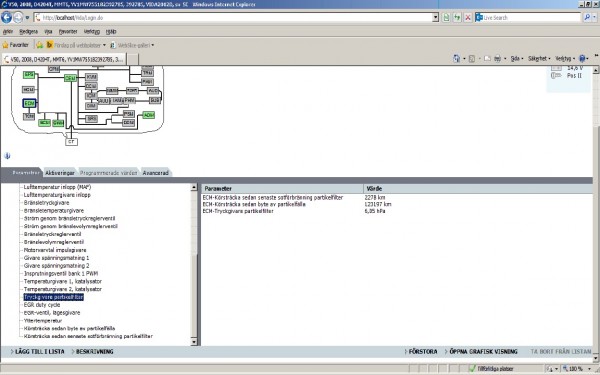
Task: Click the CT connector box in diagram
Action: [x=71, y=142]
